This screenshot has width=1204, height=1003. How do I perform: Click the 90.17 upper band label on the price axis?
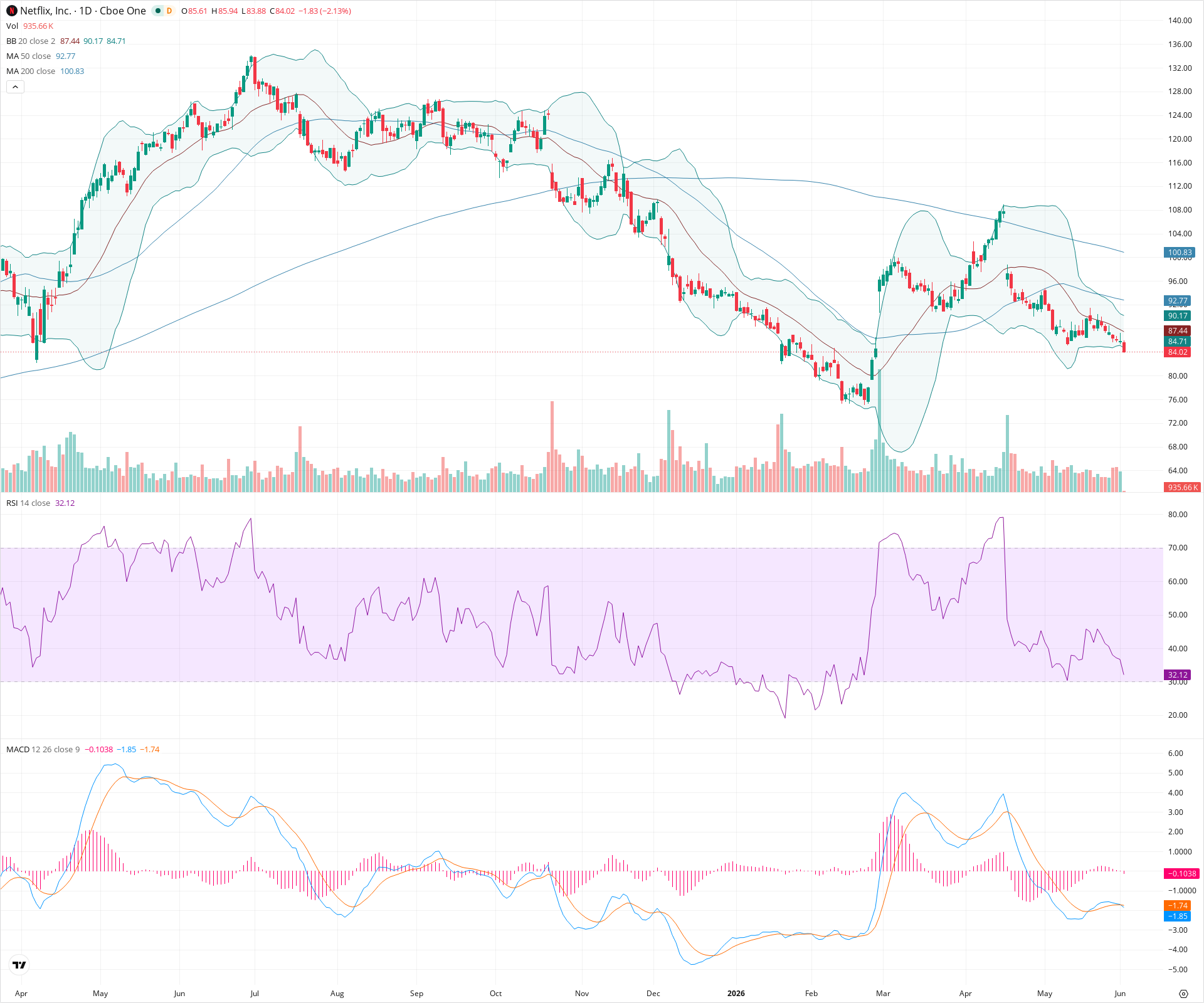(x=1178, y=316)
